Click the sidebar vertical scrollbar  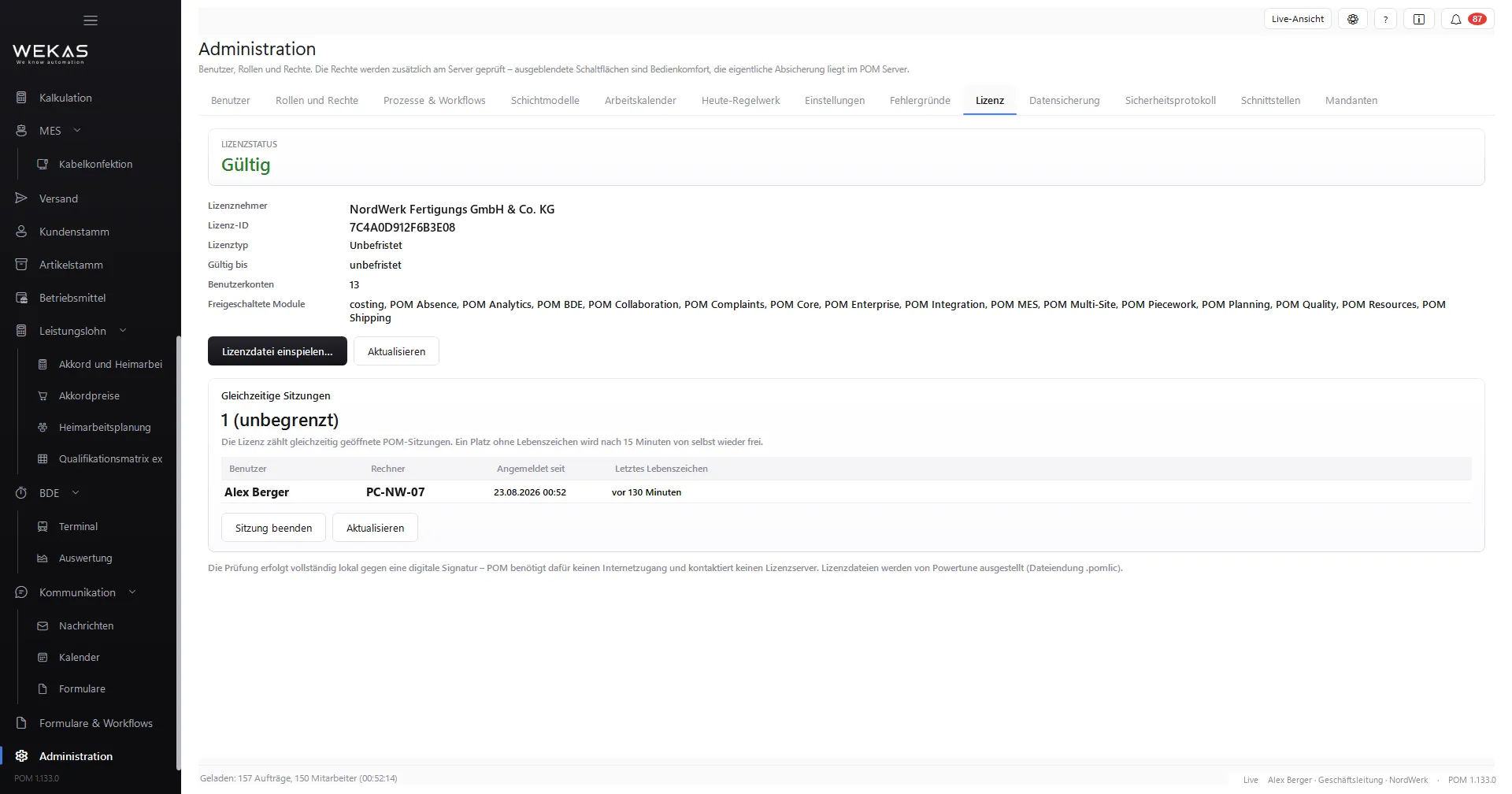[179, 551]
